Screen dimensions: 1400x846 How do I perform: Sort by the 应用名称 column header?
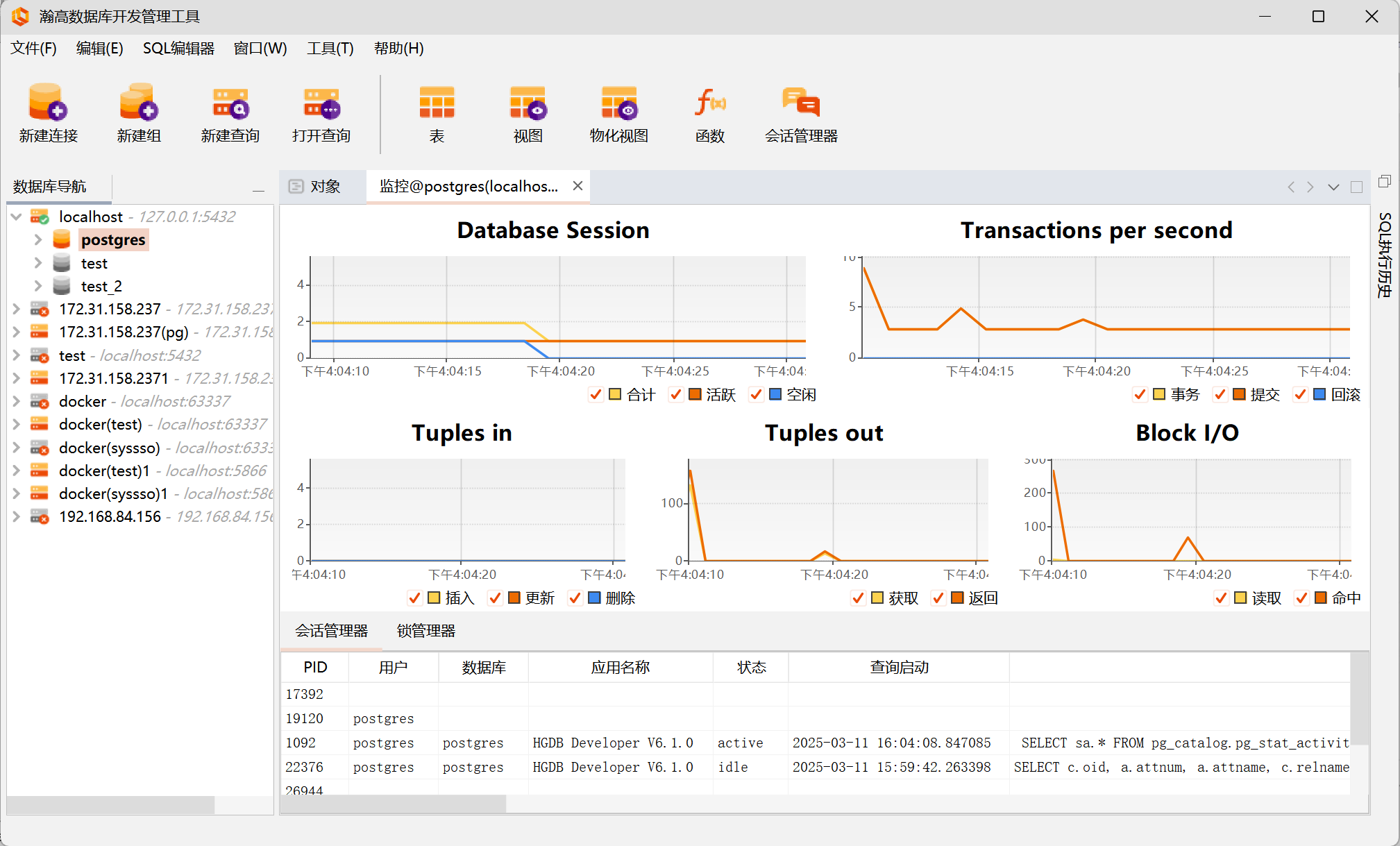(621, 667)
